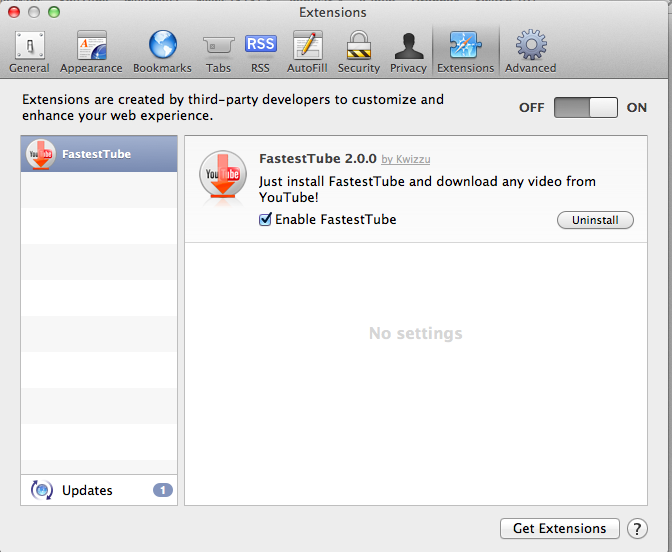Open the Updates row in sidebar
Screen dimensions: 672x552
[x=99, y=490]
